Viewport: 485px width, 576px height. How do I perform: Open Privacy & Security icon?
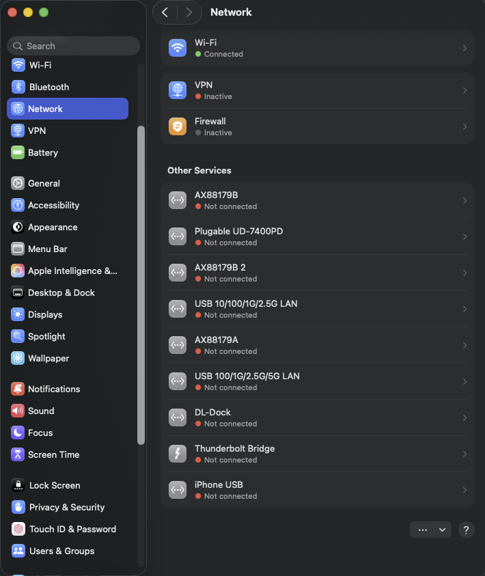pyautogui.click(x=18, y=507)
